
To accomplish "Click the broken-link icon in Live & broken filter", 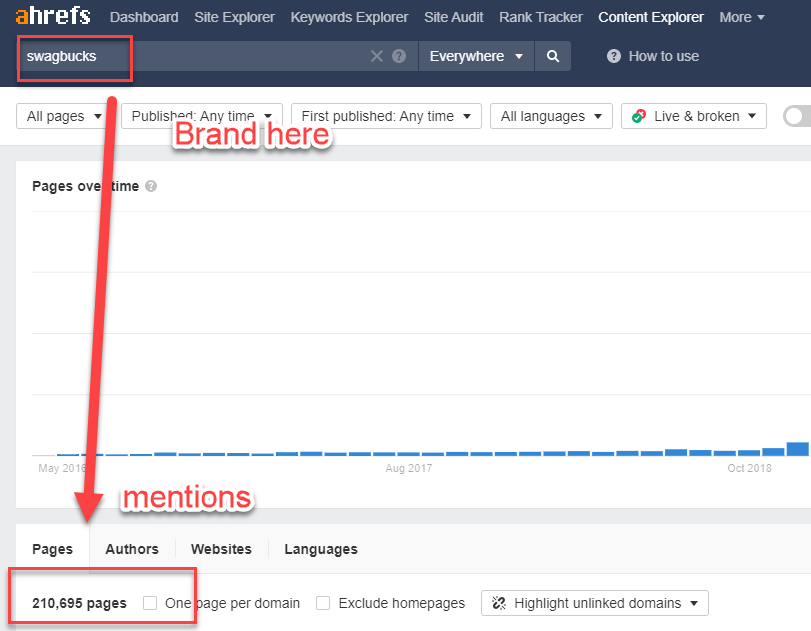I will coord(638,116).
